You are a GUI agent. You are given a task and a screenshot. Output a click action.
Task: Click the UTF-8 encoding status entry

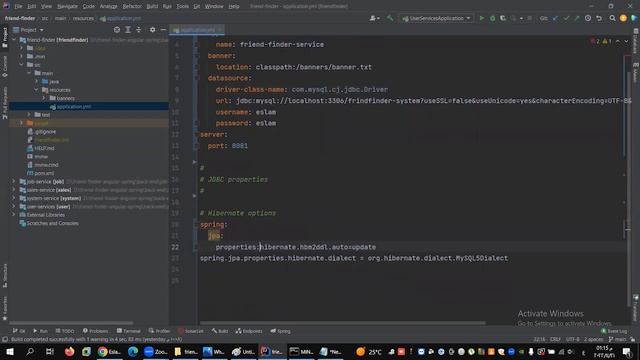point(573,339)
